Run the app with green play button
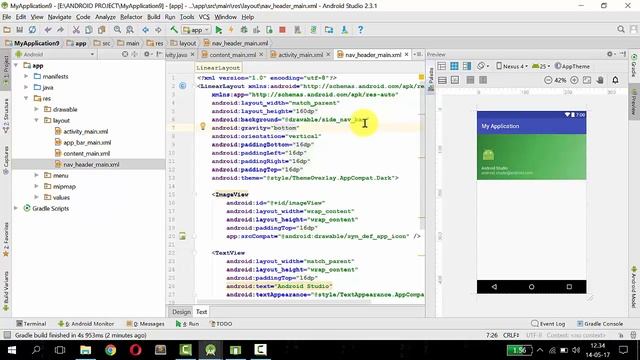The image size is (640, 360). pyautogui.click(x=219, y=30)
